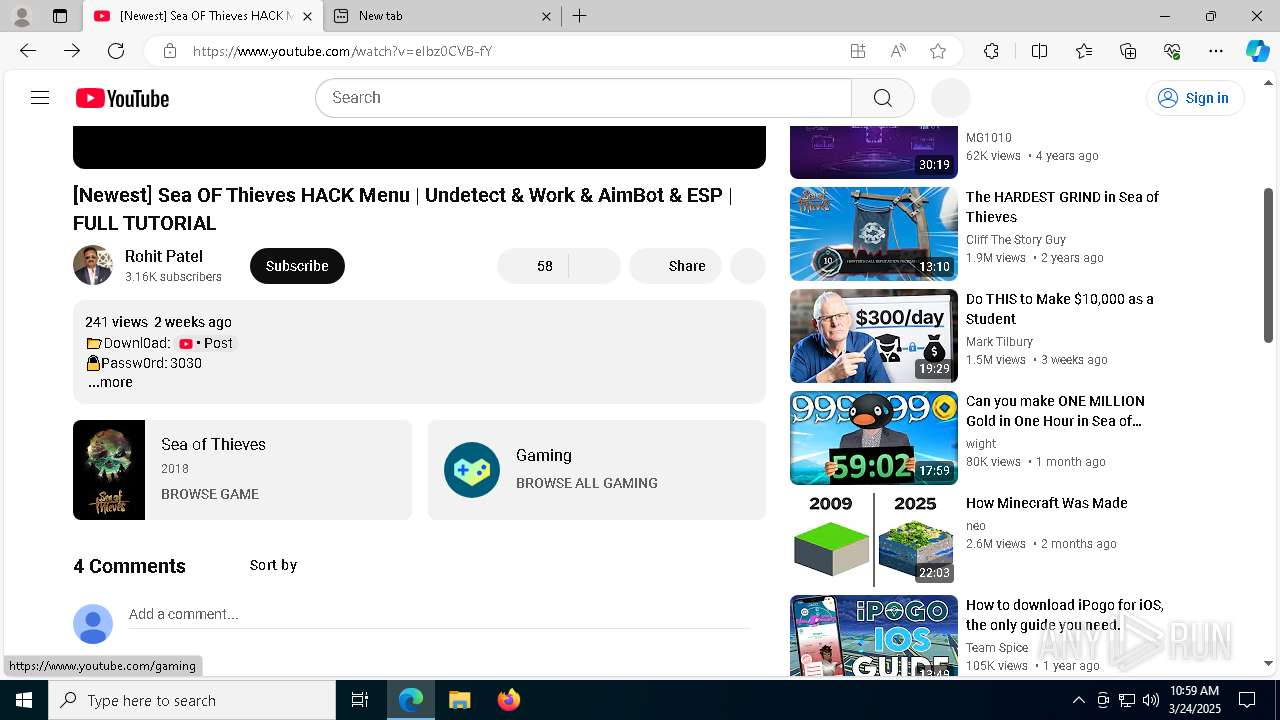1280x720 pixels.
Task: Reload the page with refresh icon
Action: coord(116,51)
